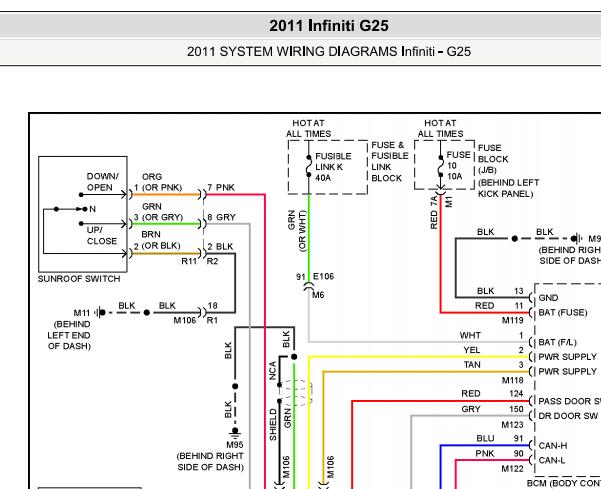
Task: Click the '(BEHIND RIGHT SIDE OF DASH)' note under M95
Action: click(x=210, y=461)
